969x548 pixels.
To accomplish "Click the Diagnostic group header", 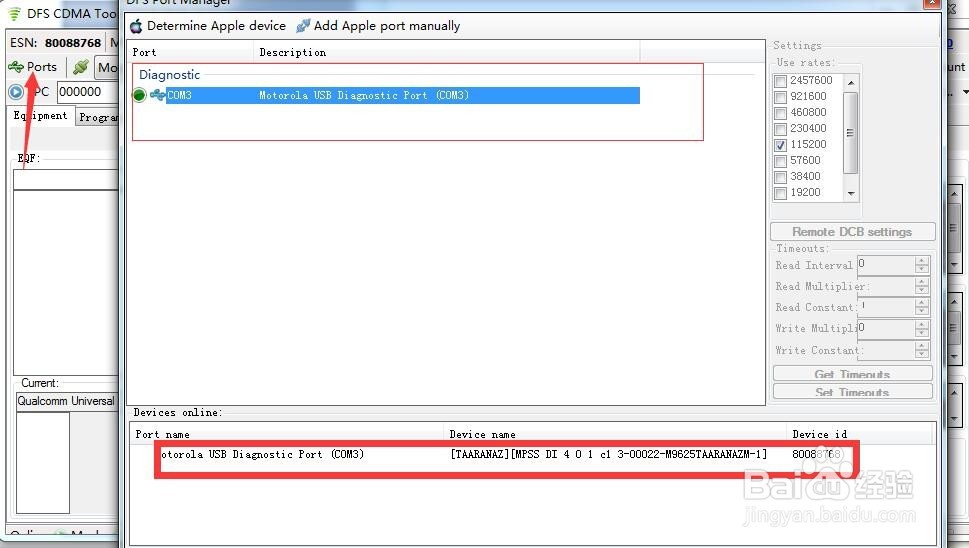I will [x=169, y=75].
